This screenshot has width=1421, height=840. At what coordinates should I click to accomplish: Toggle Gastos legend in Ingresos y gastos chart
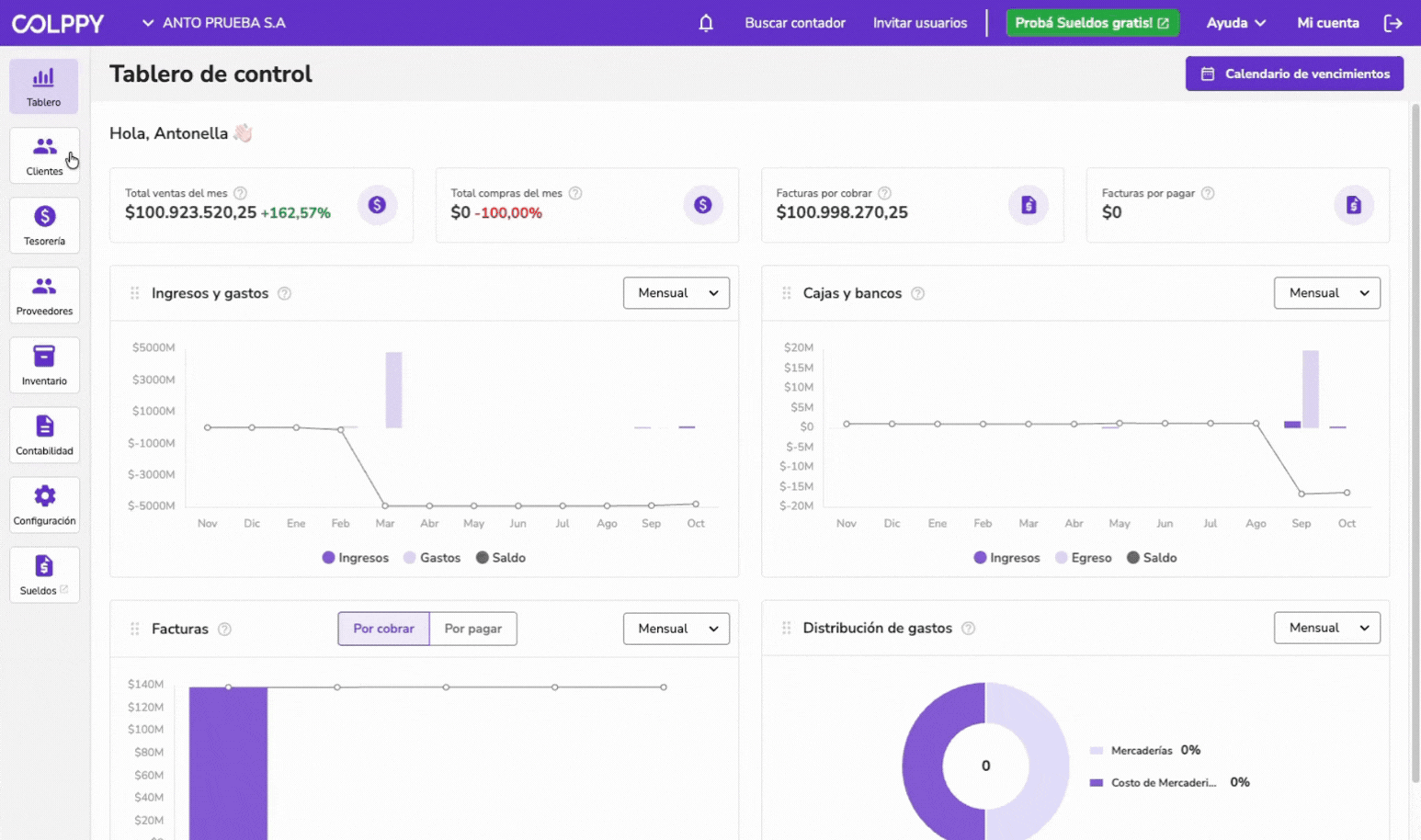tap(432, 558)
